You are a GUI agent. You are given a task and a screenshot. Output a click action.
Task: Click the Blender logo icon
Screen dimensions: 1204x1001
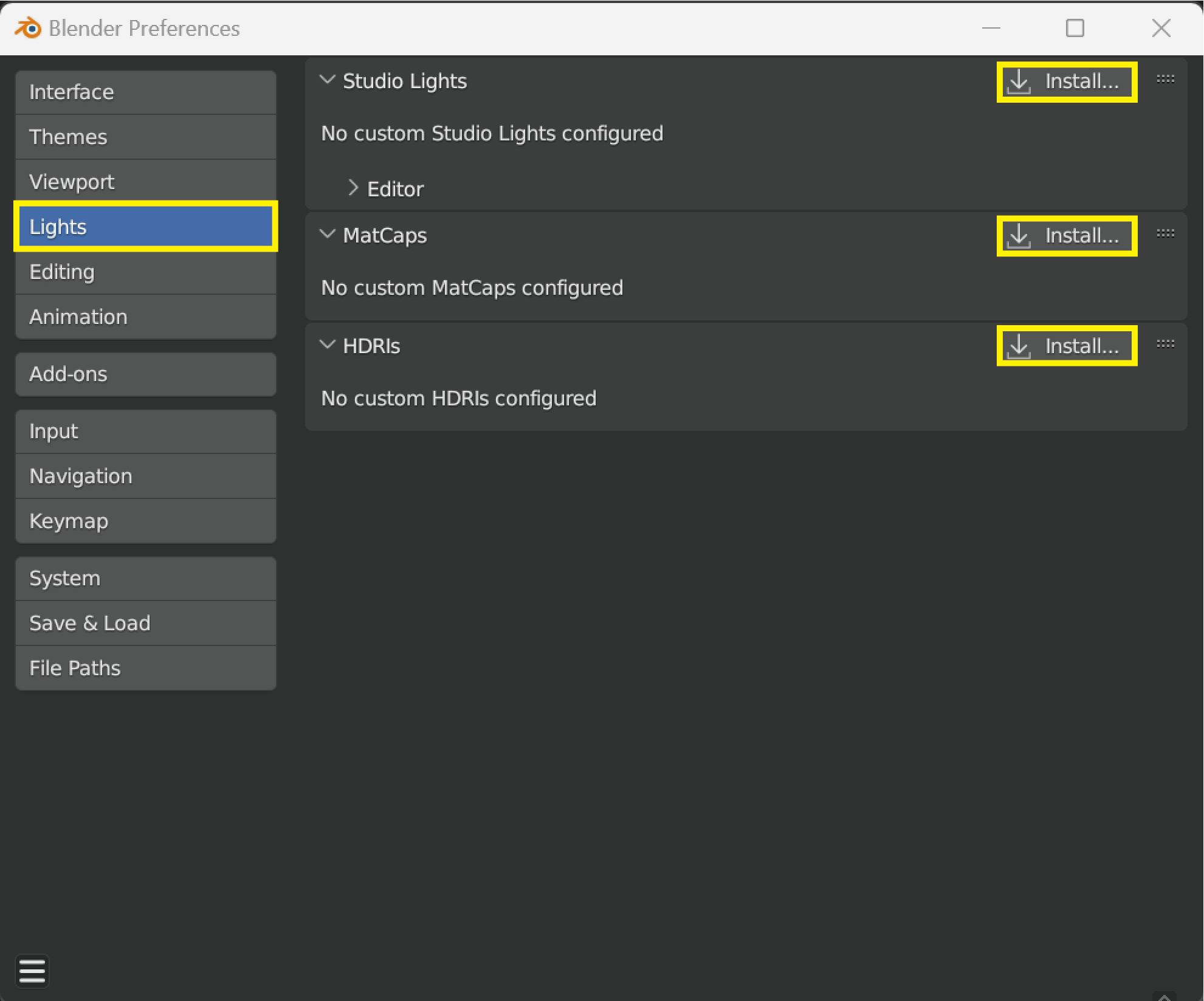click(28, 28)
